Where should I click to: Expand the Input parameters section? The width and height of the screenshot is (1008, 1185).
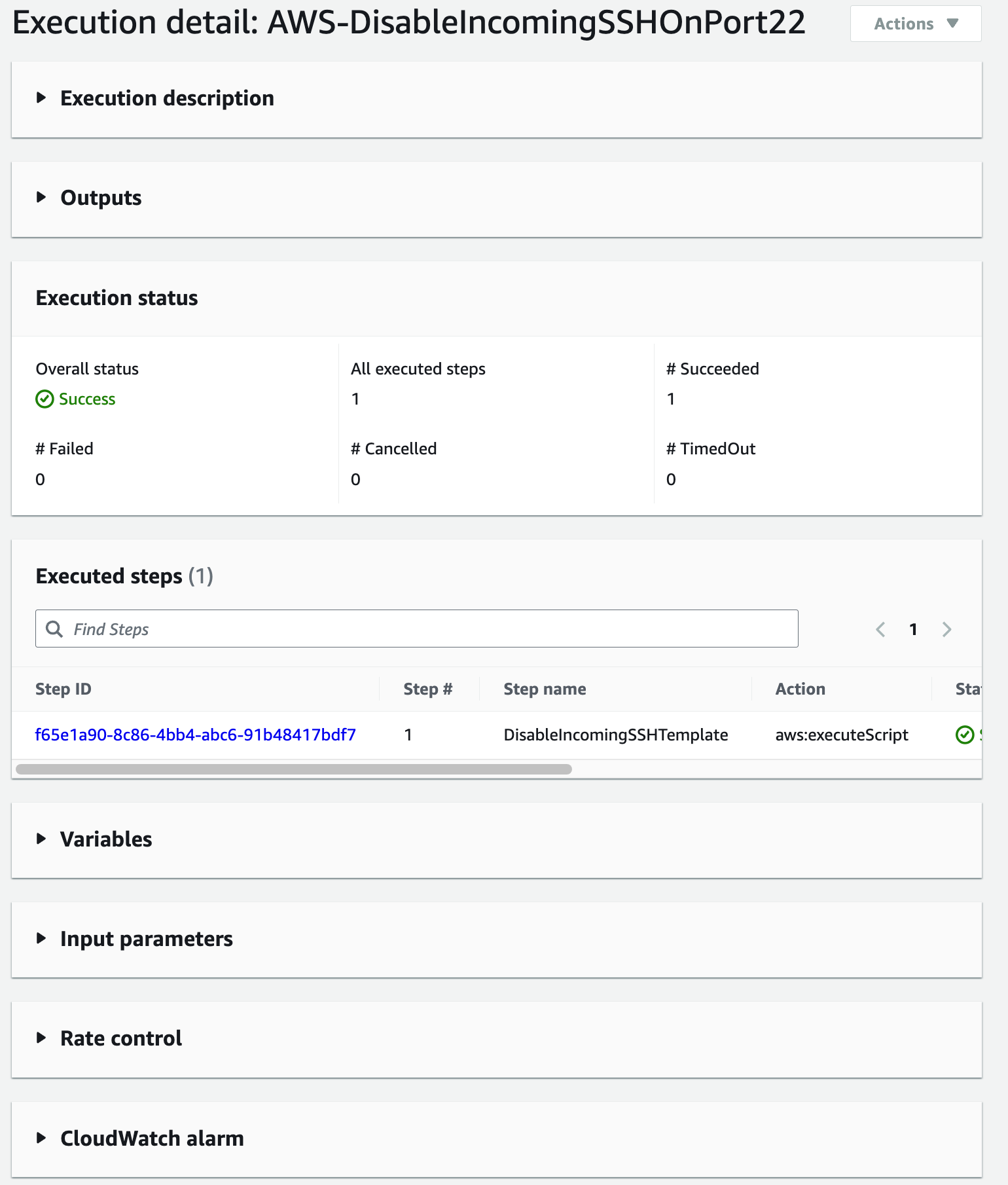coord(134,939)
